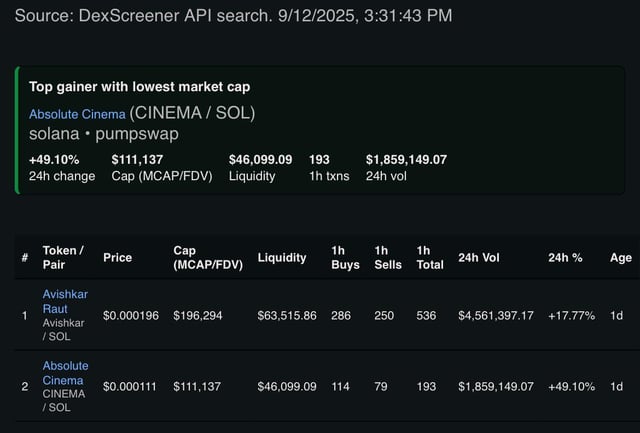Image resolution: width=640 pixels, height=433 pixels.
Task: Click the $4,561,397.17 volume cell
Action: tap(496, 316)
